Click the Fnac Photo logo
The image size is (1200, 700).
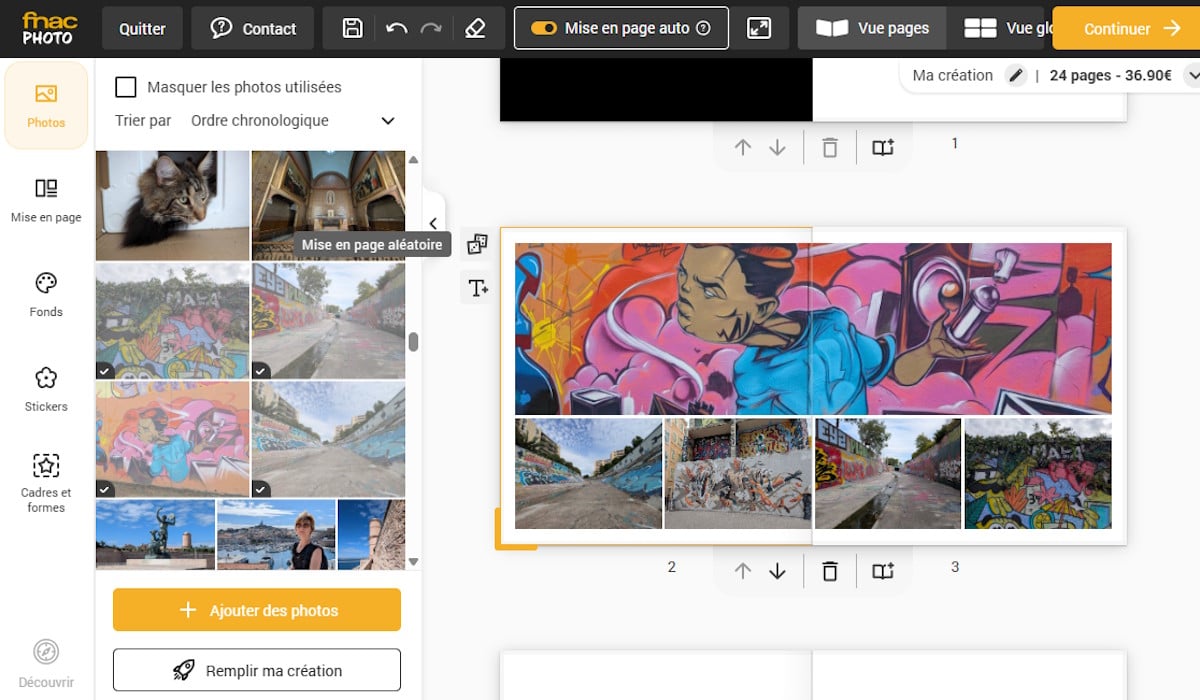tap(49, 28)
